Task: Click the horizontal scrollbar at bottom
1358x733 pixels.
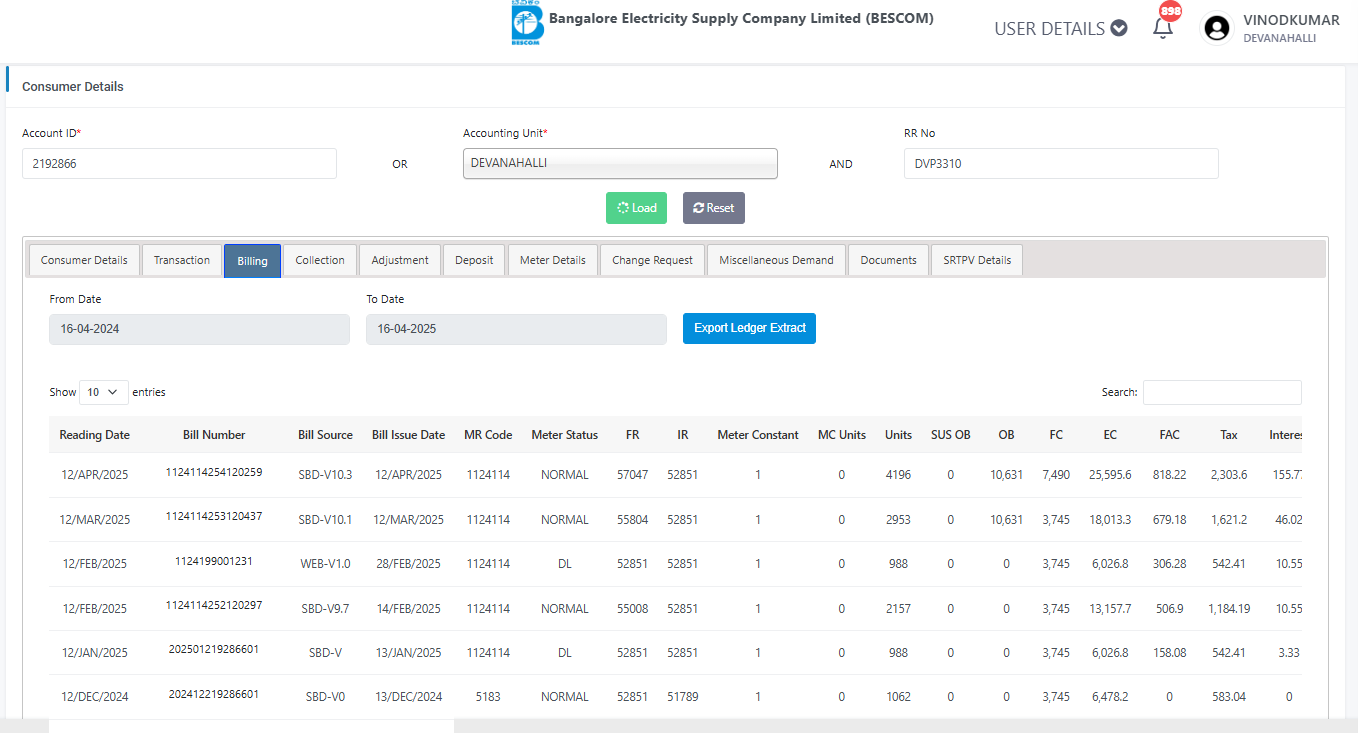Action: (251, 726)
